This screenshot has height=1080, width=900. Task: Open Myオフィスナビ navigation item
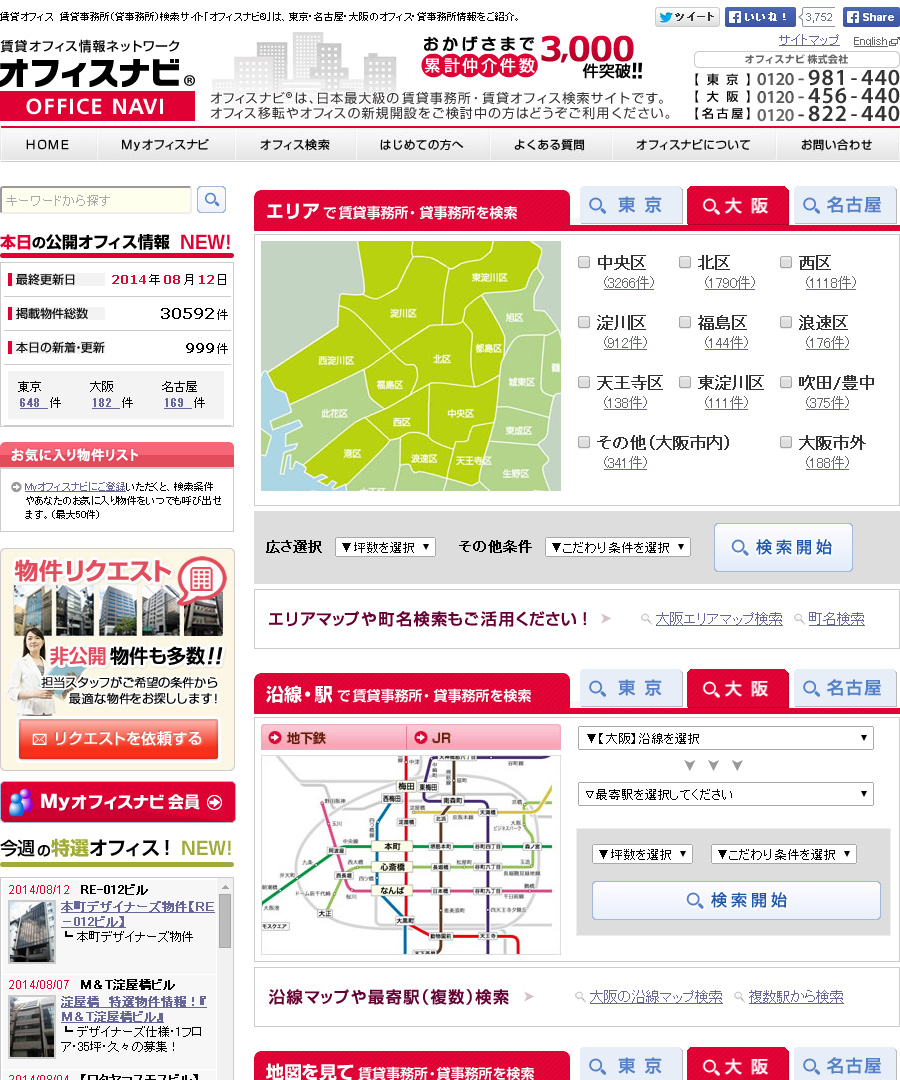tap(165, 145)
